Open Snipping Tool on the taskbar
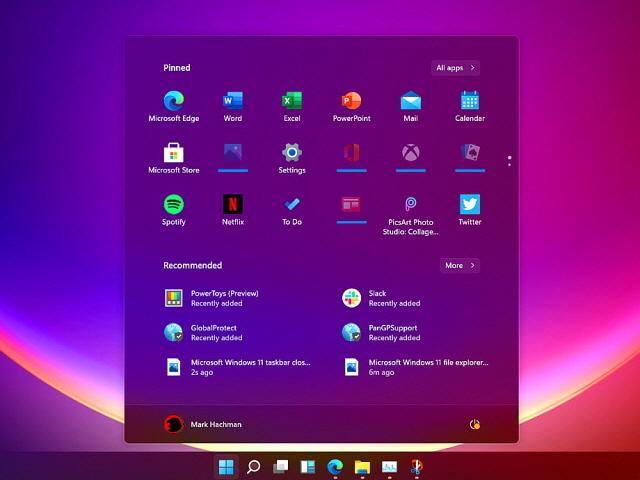This screenshot has height=480, width=640. pos(416,467)
